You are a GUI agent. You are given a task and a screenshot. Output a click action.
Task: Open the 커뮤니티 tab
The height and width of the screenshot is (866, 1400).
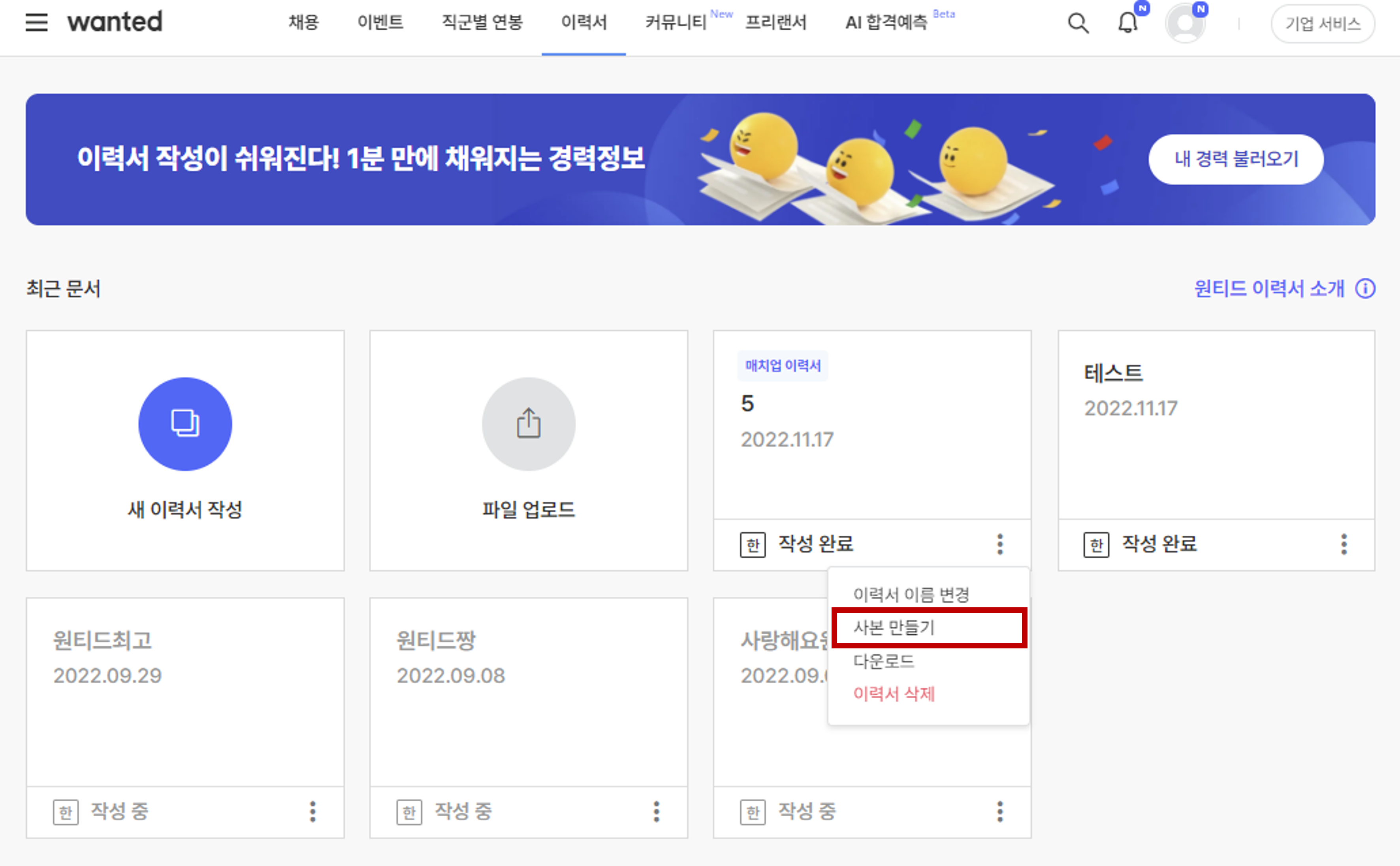tap(676, 23)
